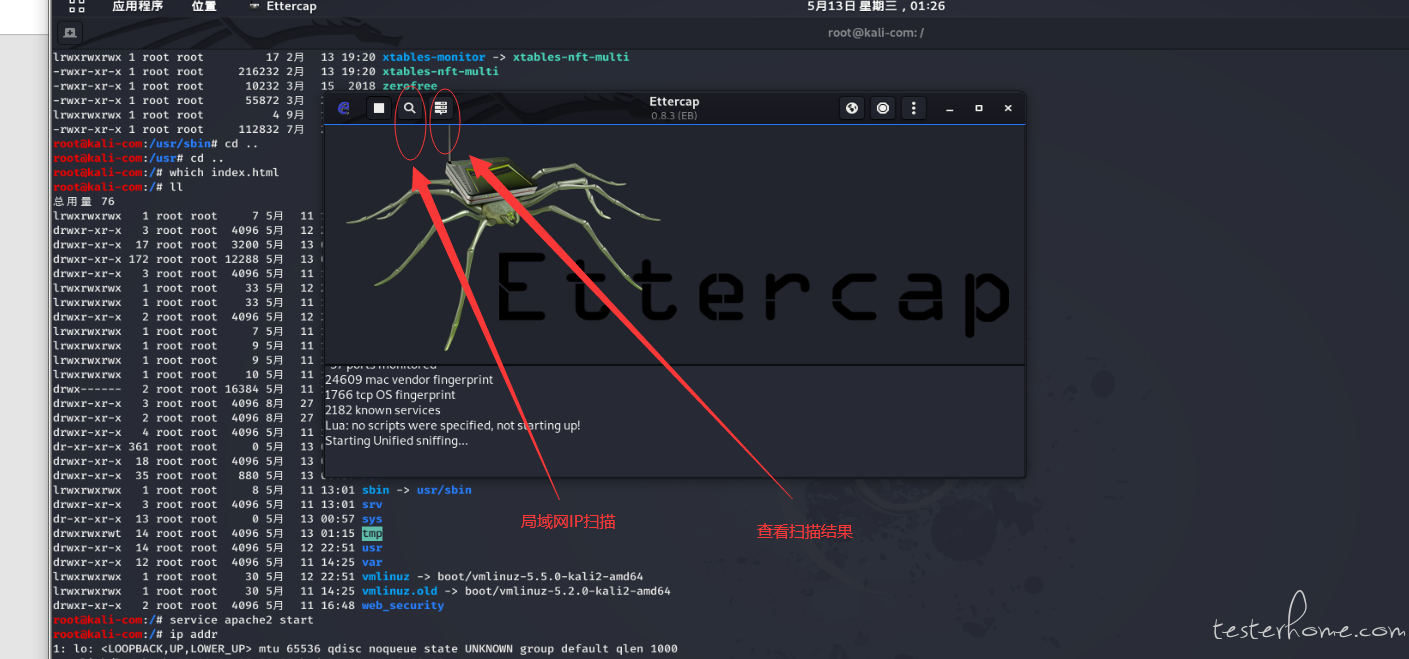This screenshot has height=659, width=1409.
Task: Click 'boot/vmlinuz-5.5.0-kali2-amd64' link target in the terminal
Action: [x=540, y=576]
